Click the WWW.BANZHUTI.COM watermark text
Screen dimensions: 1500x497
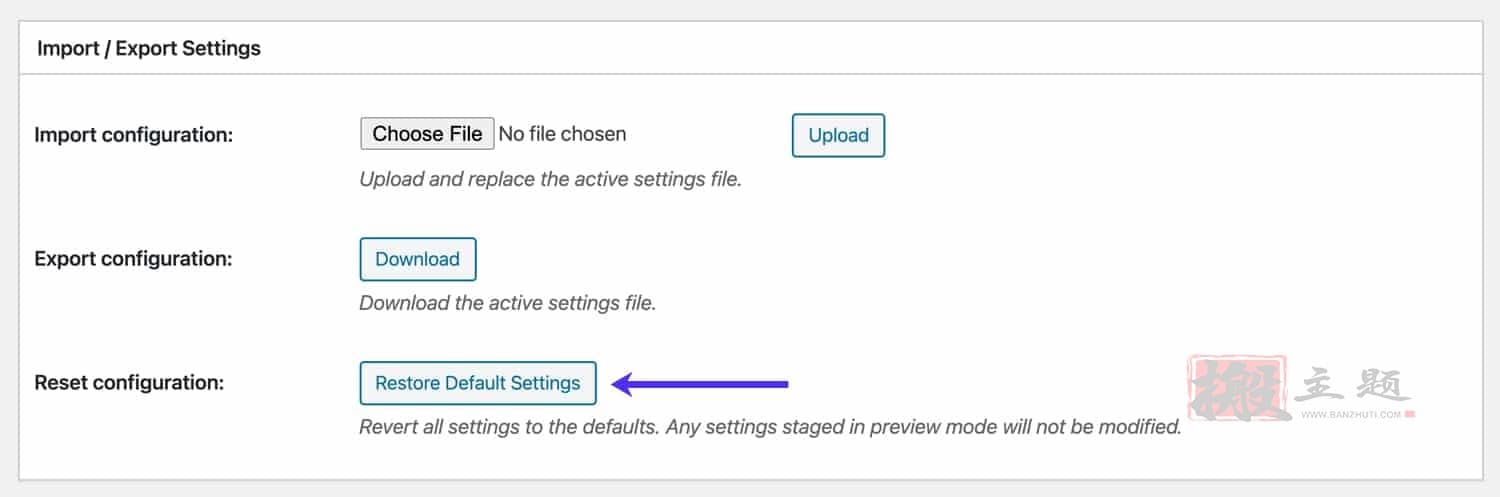pos(1349,413)
